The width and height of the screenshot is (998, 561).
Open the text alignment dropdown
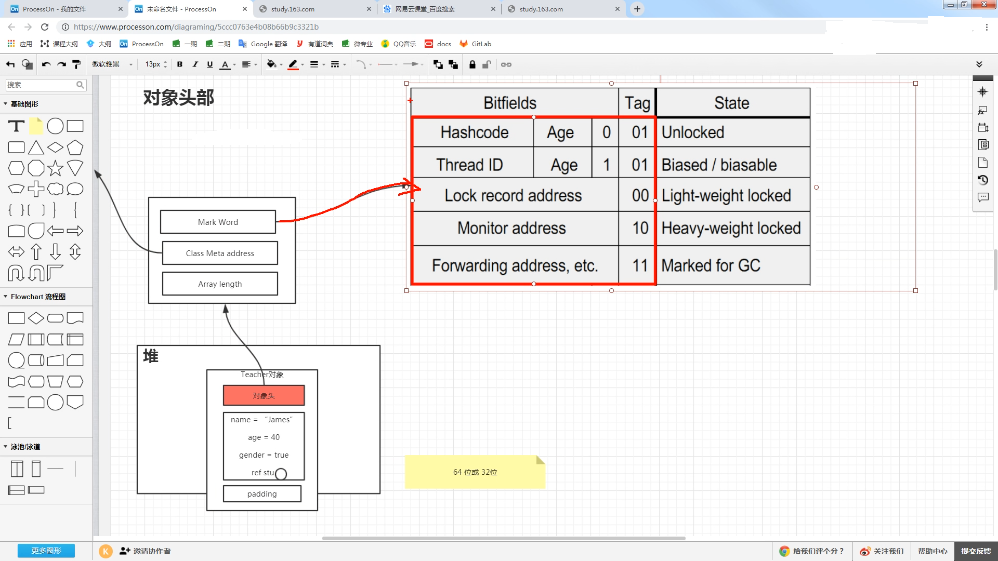click(x=249, y=64)
